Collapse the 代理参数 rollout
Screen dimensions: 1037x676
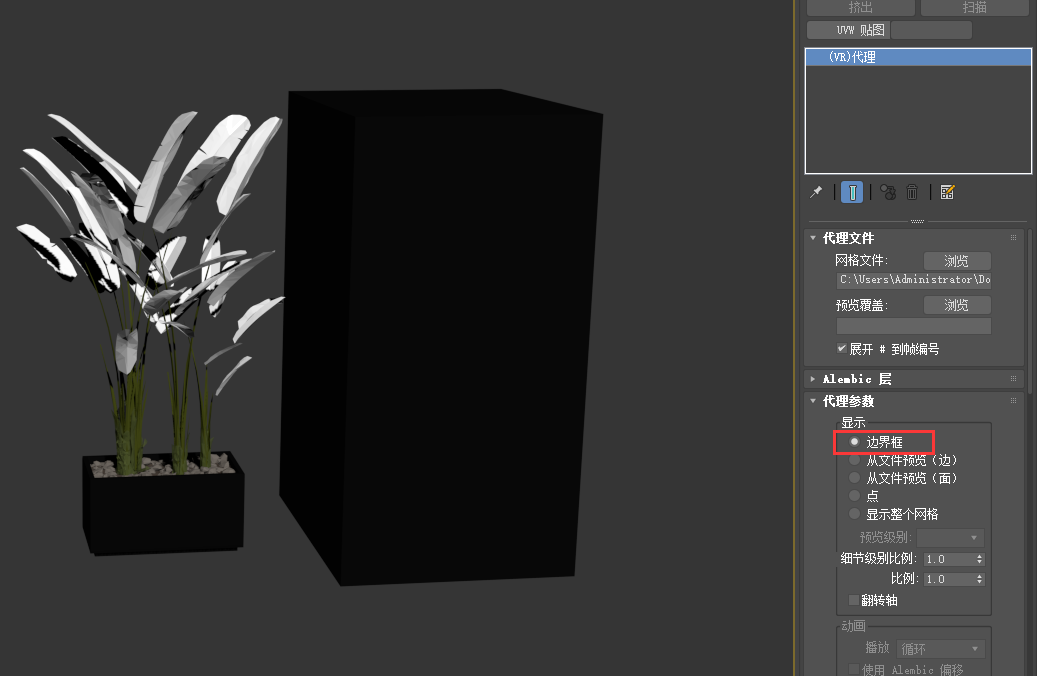pos(813,401)
